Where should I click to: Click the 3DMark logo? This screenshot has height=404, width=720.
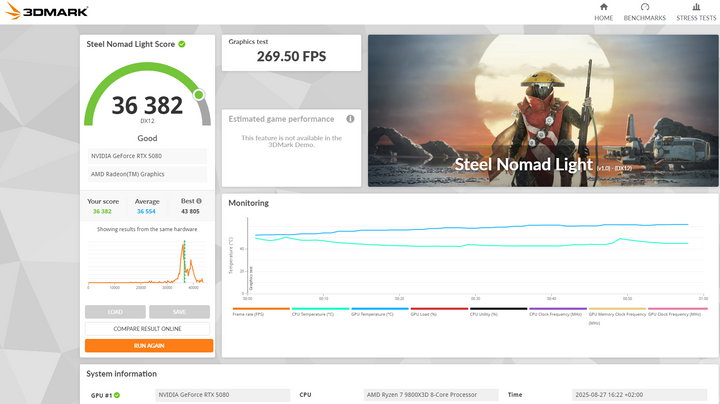[x=45, y=12]
